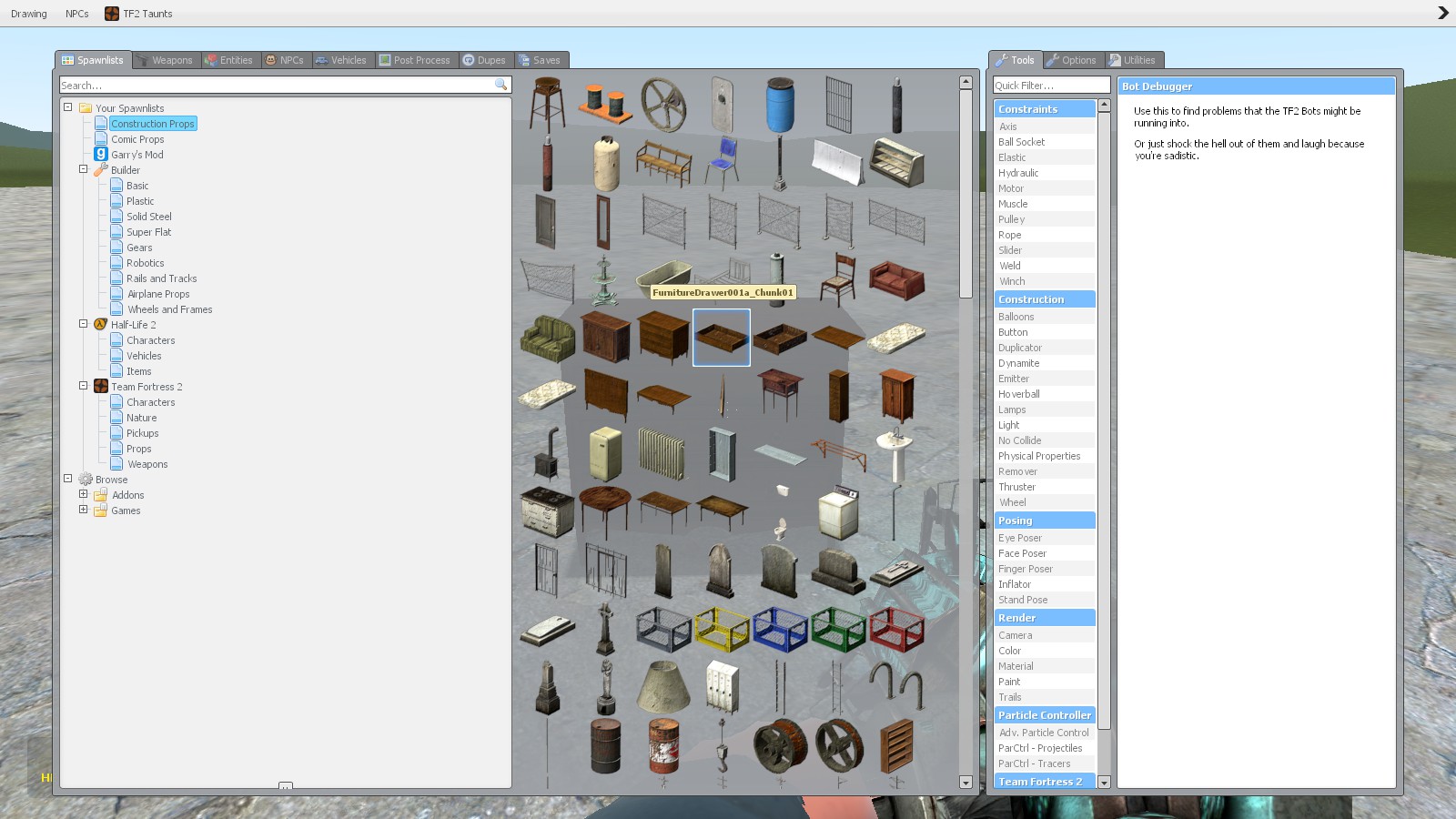Spawn the FurnitureDrawer001a_Chunk01 drawer prop
The height and width of the screenshot is (819, 1456).
point(722,338)
